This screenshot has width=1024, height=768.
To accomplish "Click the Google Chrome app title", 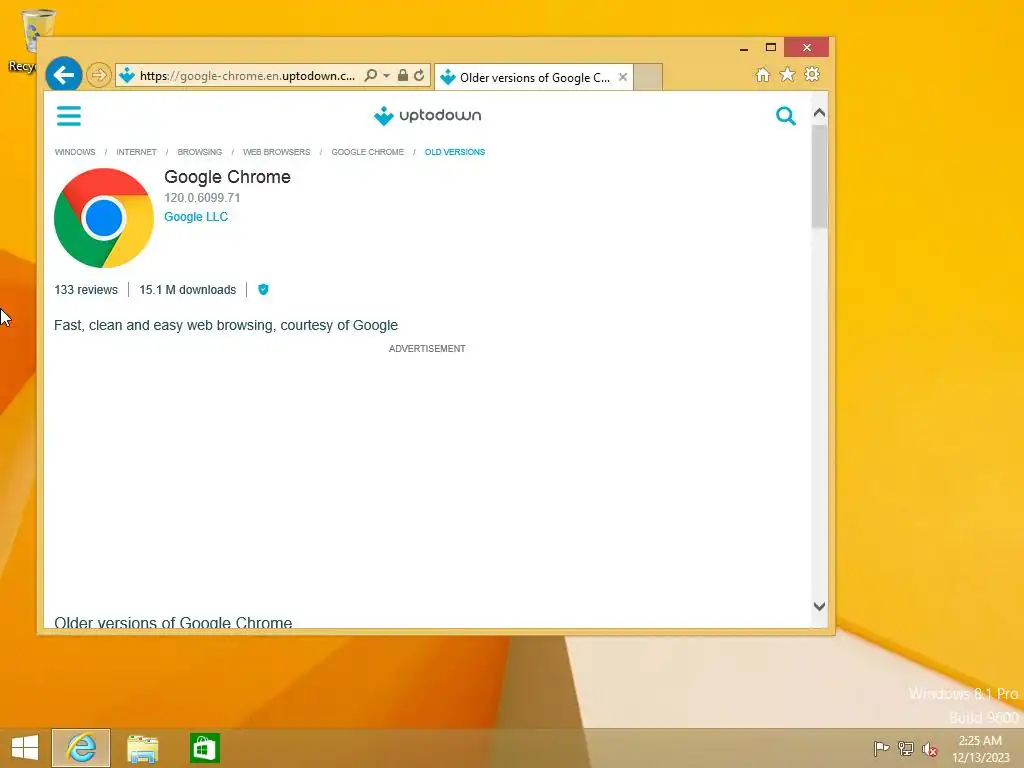I will coord(227,177).
